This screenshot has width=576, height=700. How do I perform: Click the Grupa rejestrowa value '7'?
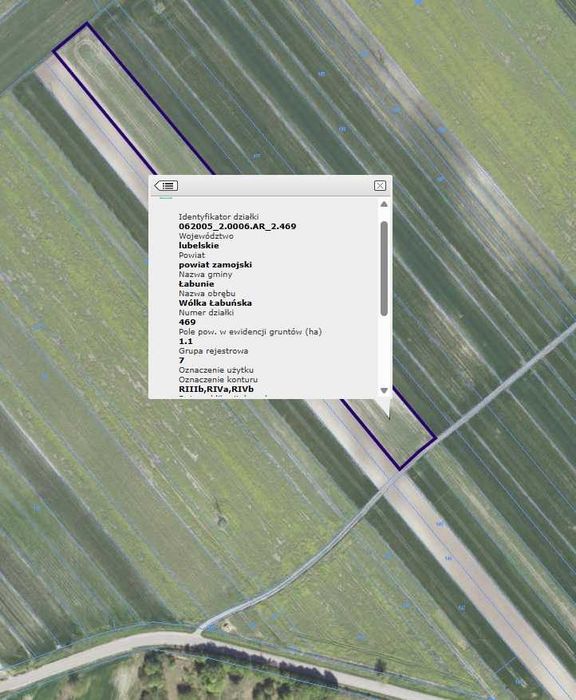181,361
